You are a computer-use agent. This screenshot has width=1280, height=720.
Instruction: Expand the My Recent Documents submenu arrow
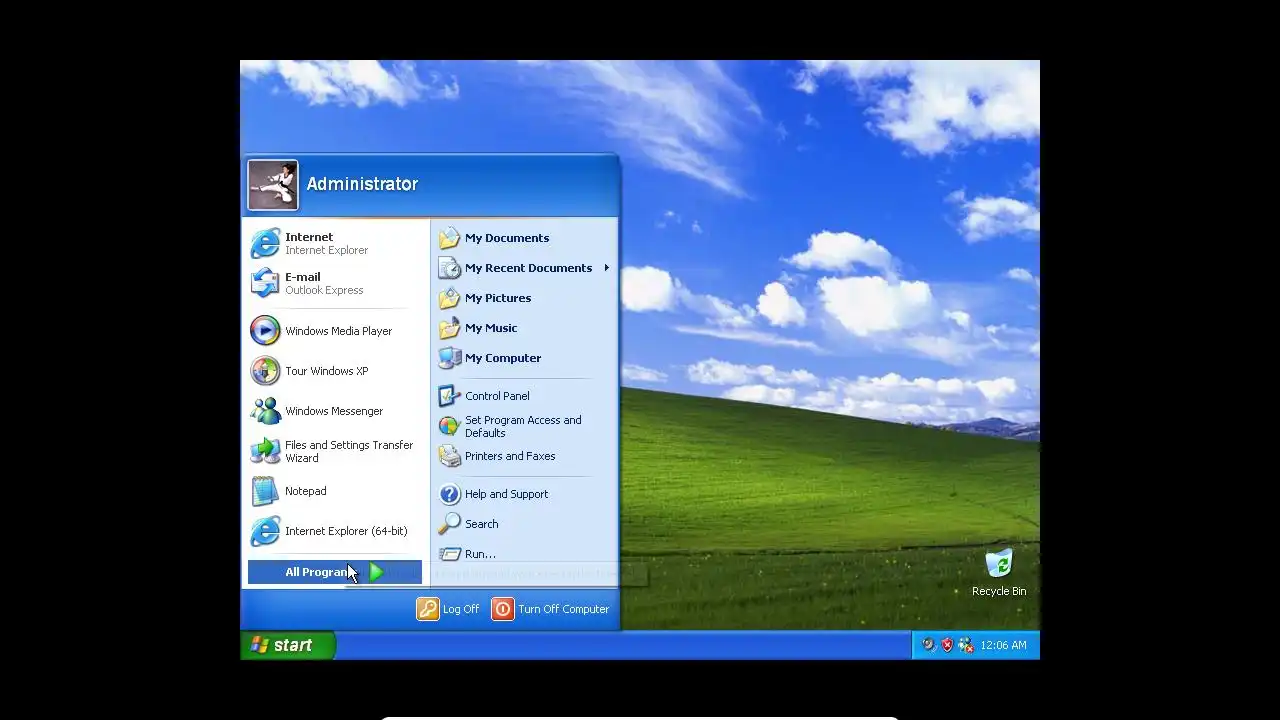click(x=606, y=268)
